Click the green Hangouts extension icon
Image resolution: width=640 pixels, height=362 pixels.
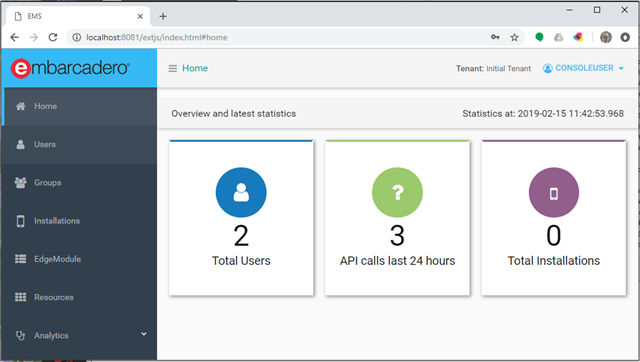pos(539,38)
